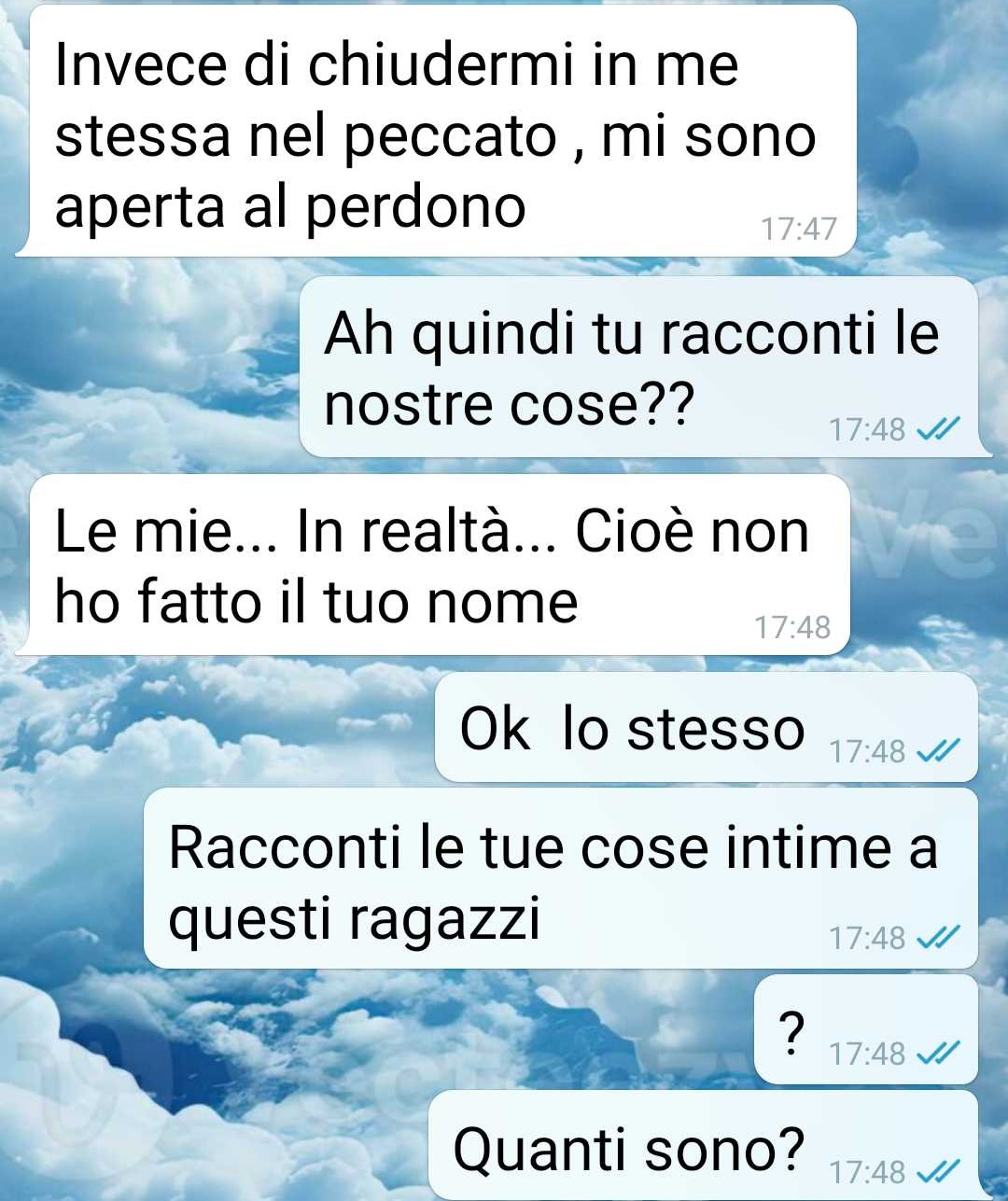Tap the 17:47 timestamp on first message
1008x1201 pixels.
point(799,228)
